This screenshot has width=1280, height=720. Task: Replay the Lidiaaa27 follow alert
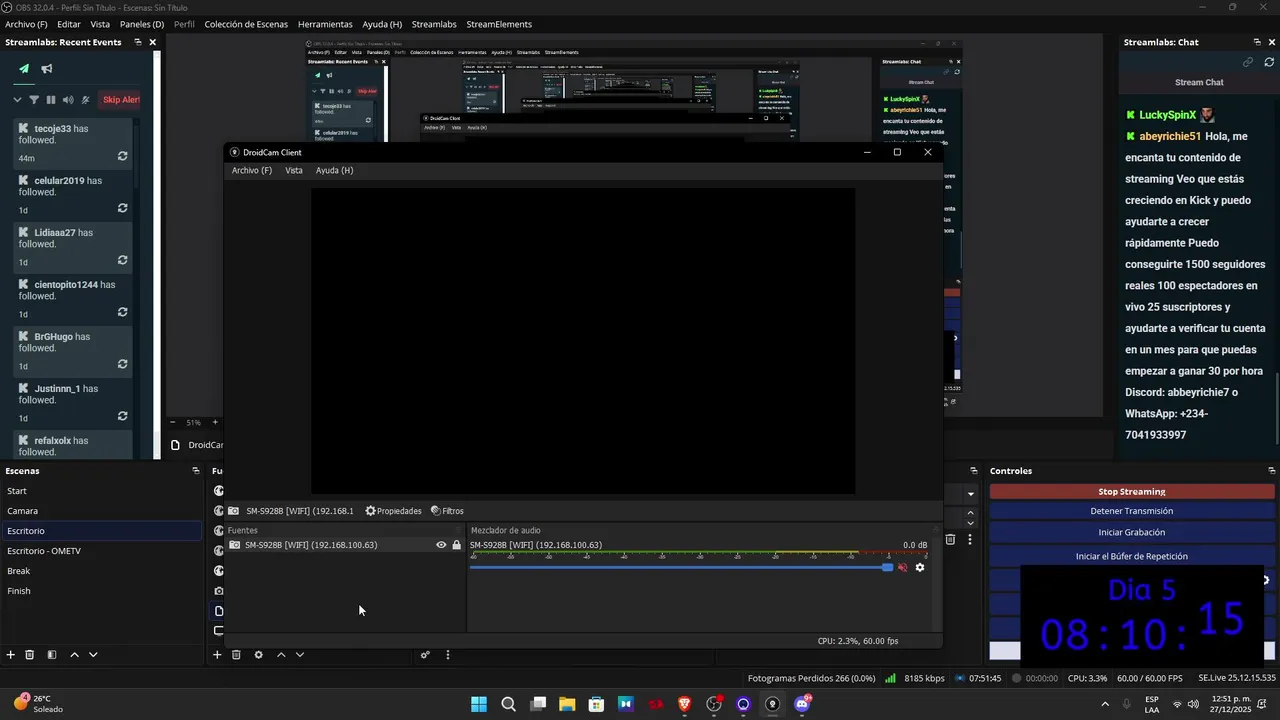(x=122, y=260)
